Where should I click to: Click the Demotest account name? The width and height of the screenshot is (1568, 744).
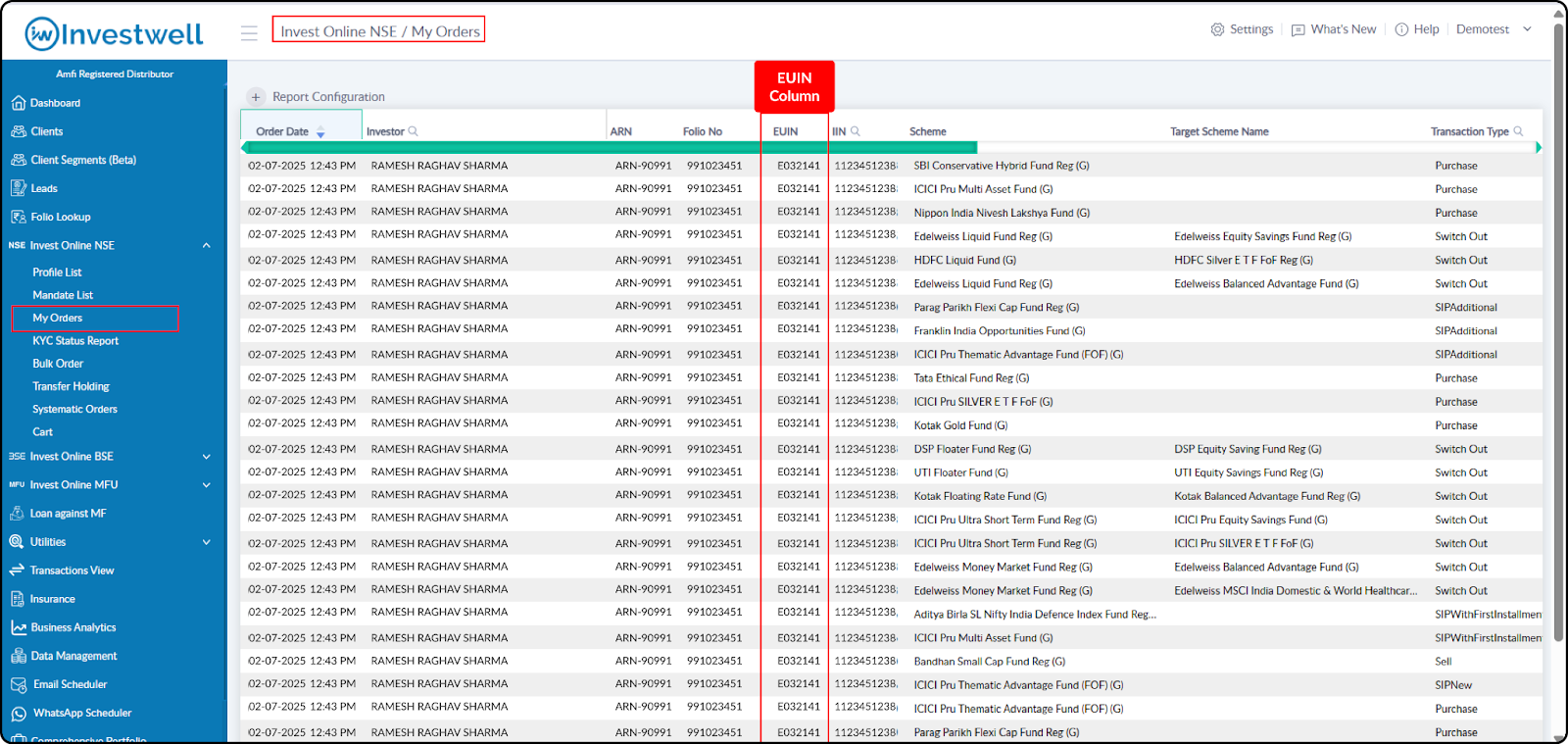pos(1482,29)
